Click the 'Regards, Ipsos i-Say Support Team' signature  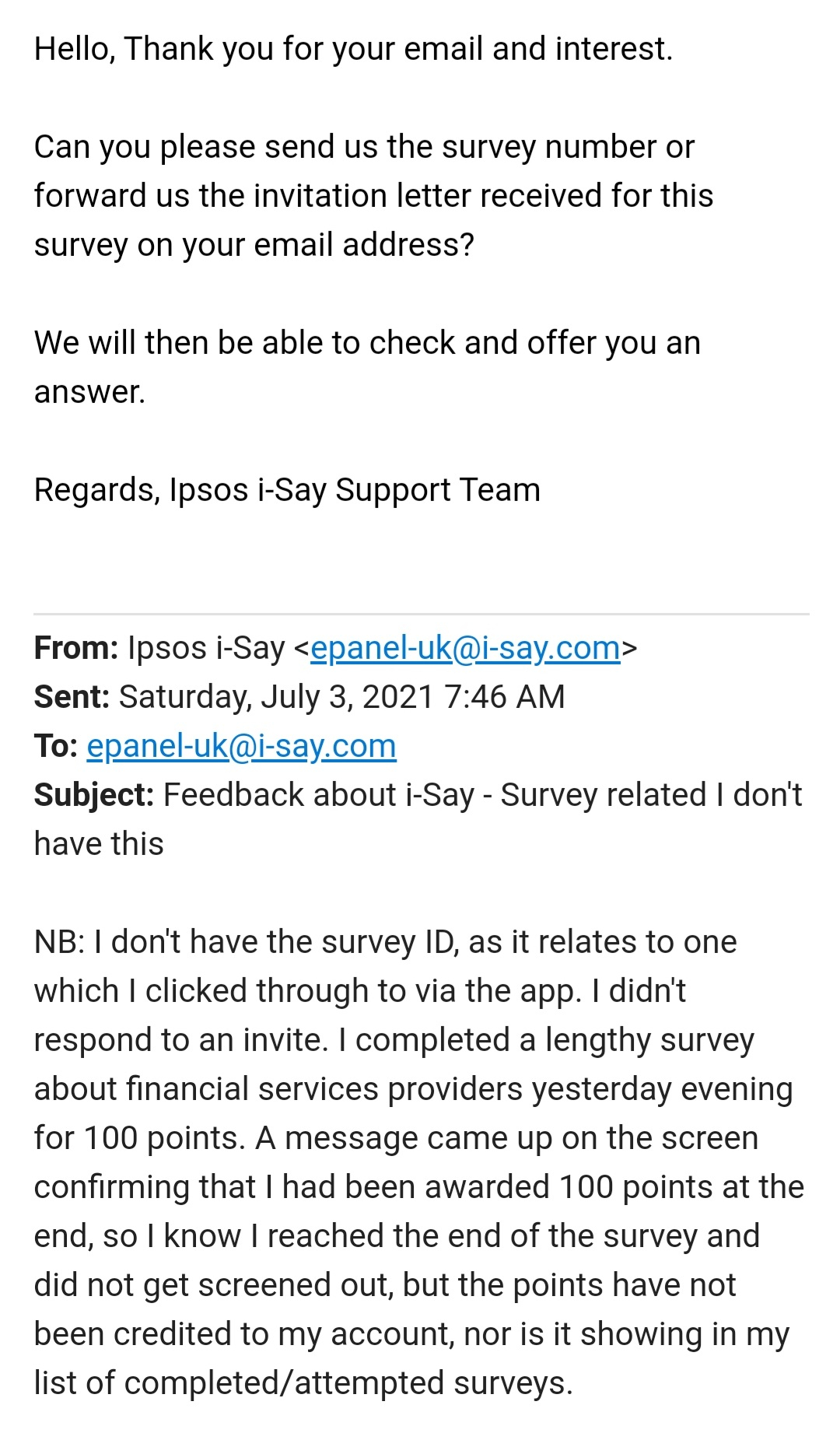(287, 490)
